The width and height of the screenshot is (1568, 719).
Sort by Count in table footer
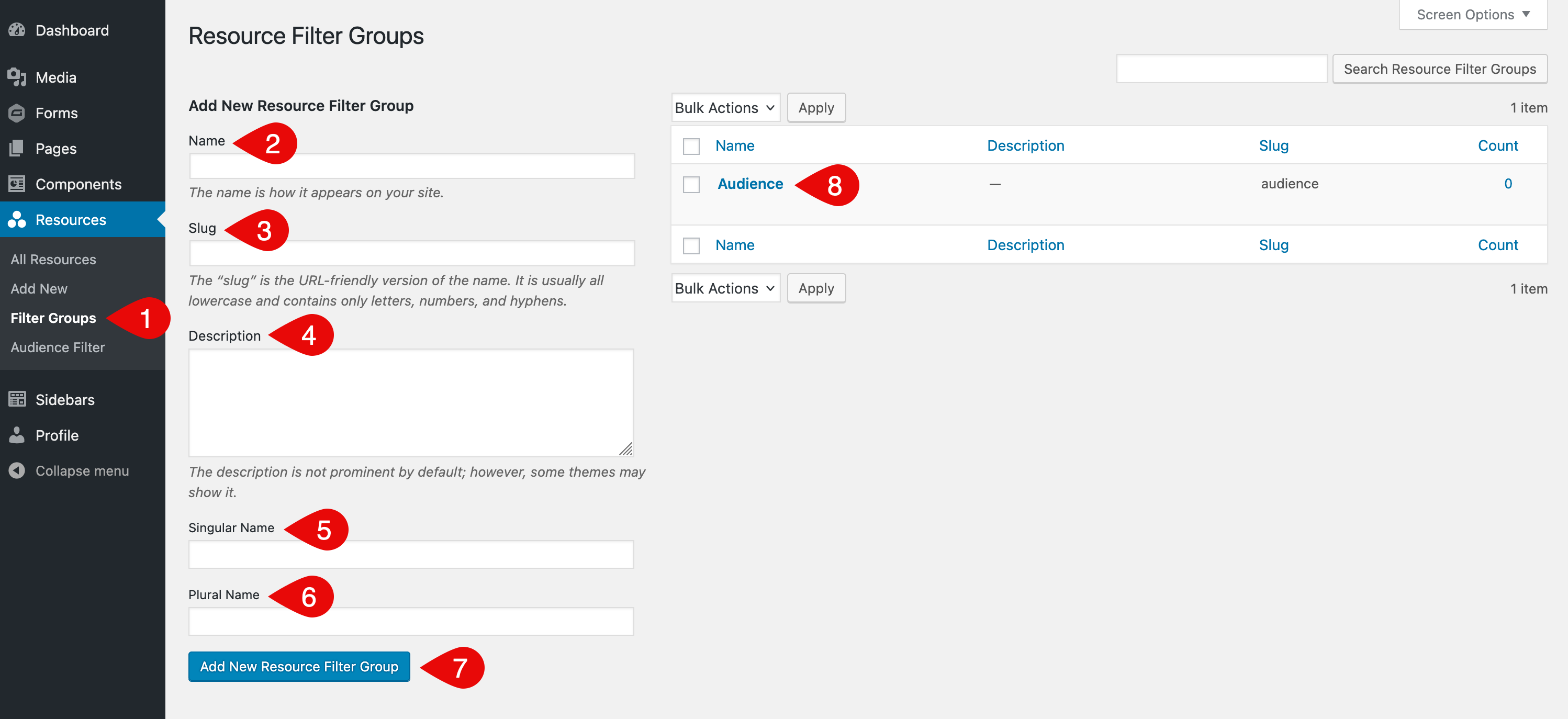[x=1497, y=245]
